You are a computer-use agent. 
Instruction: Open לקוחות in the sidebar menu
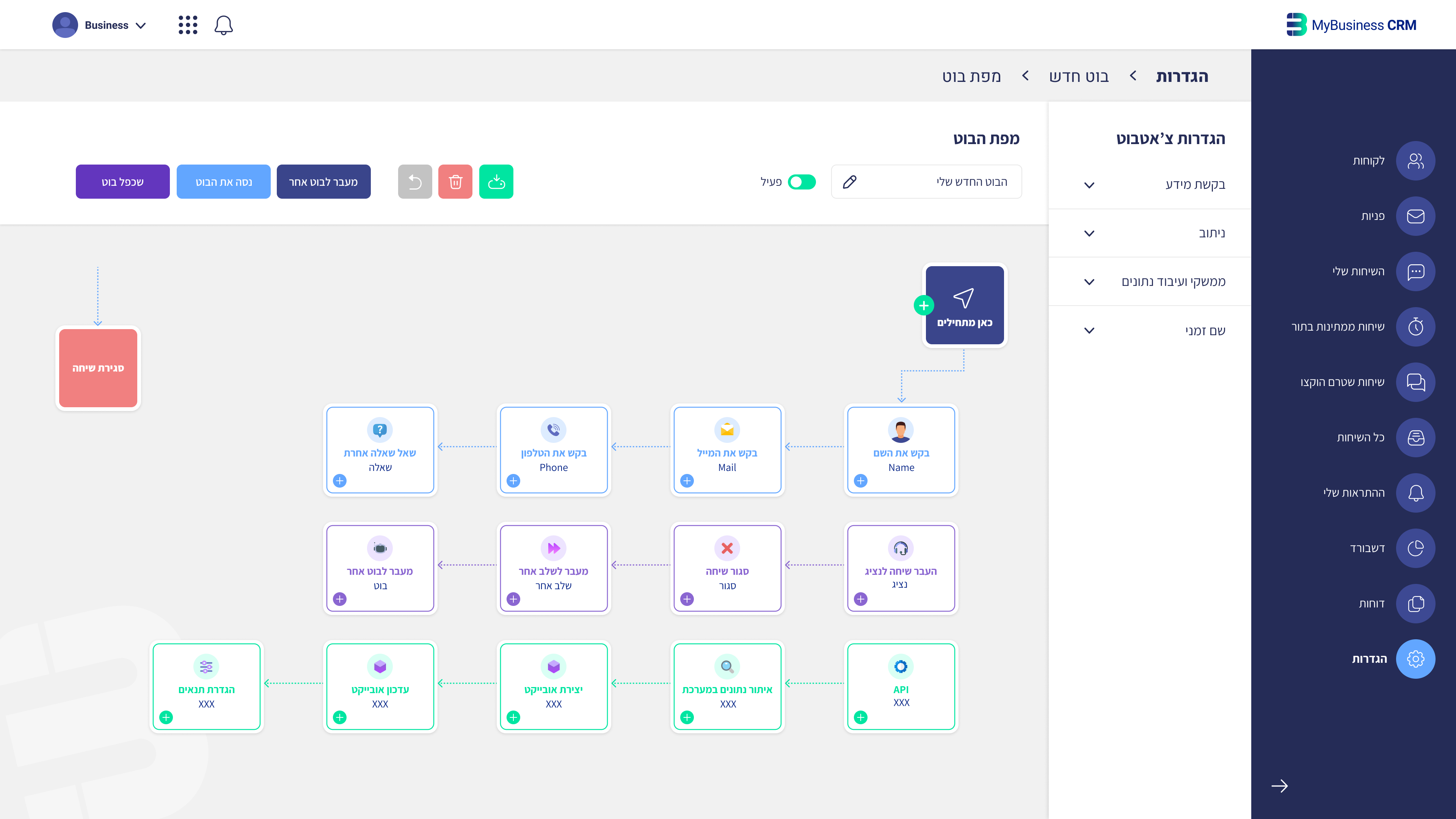click(1415, 161)
